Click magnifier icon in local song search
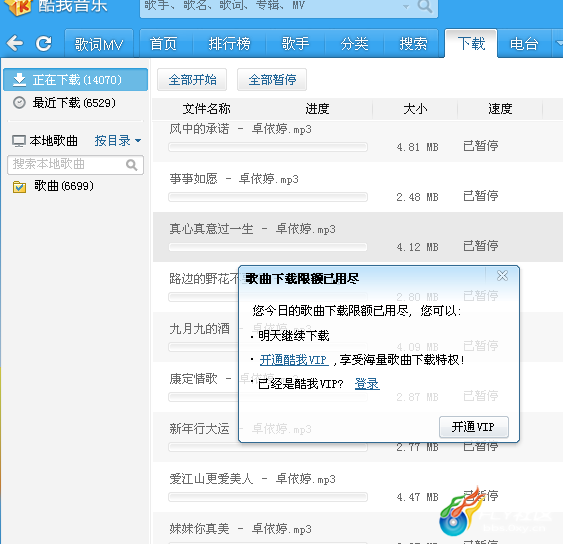The image size is (563, 544). pos(132,165)
